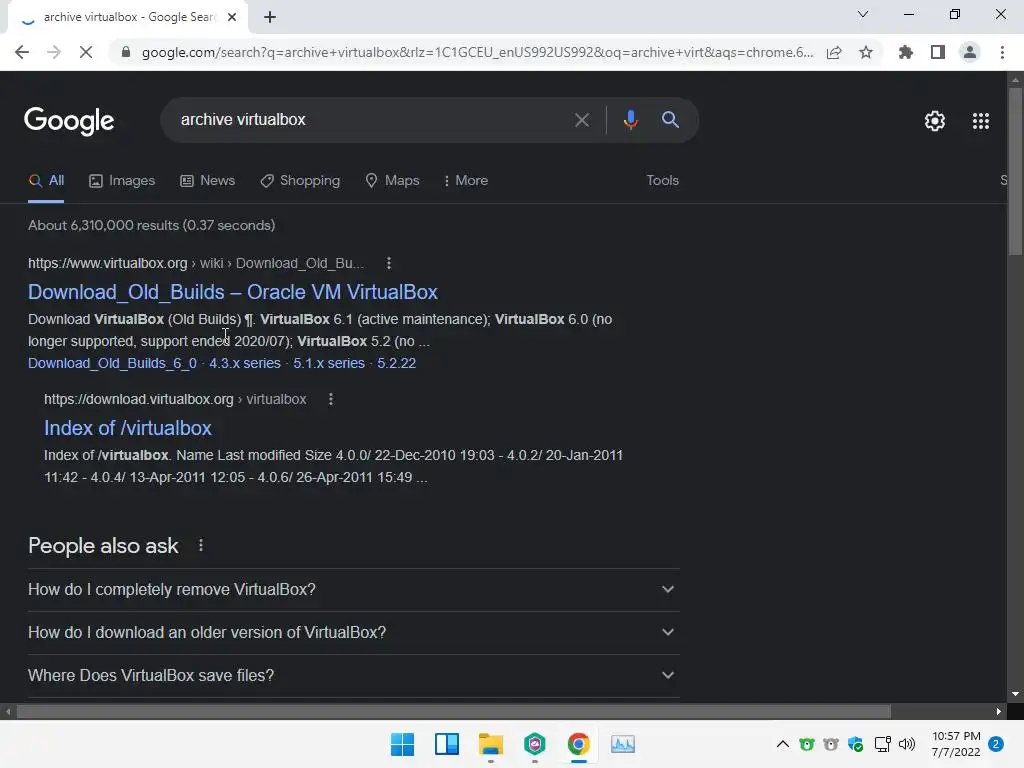Image resolution: width=1024 pixels, height=768 pixels.
Task: Switch to Images results
Action: point(122,181)
